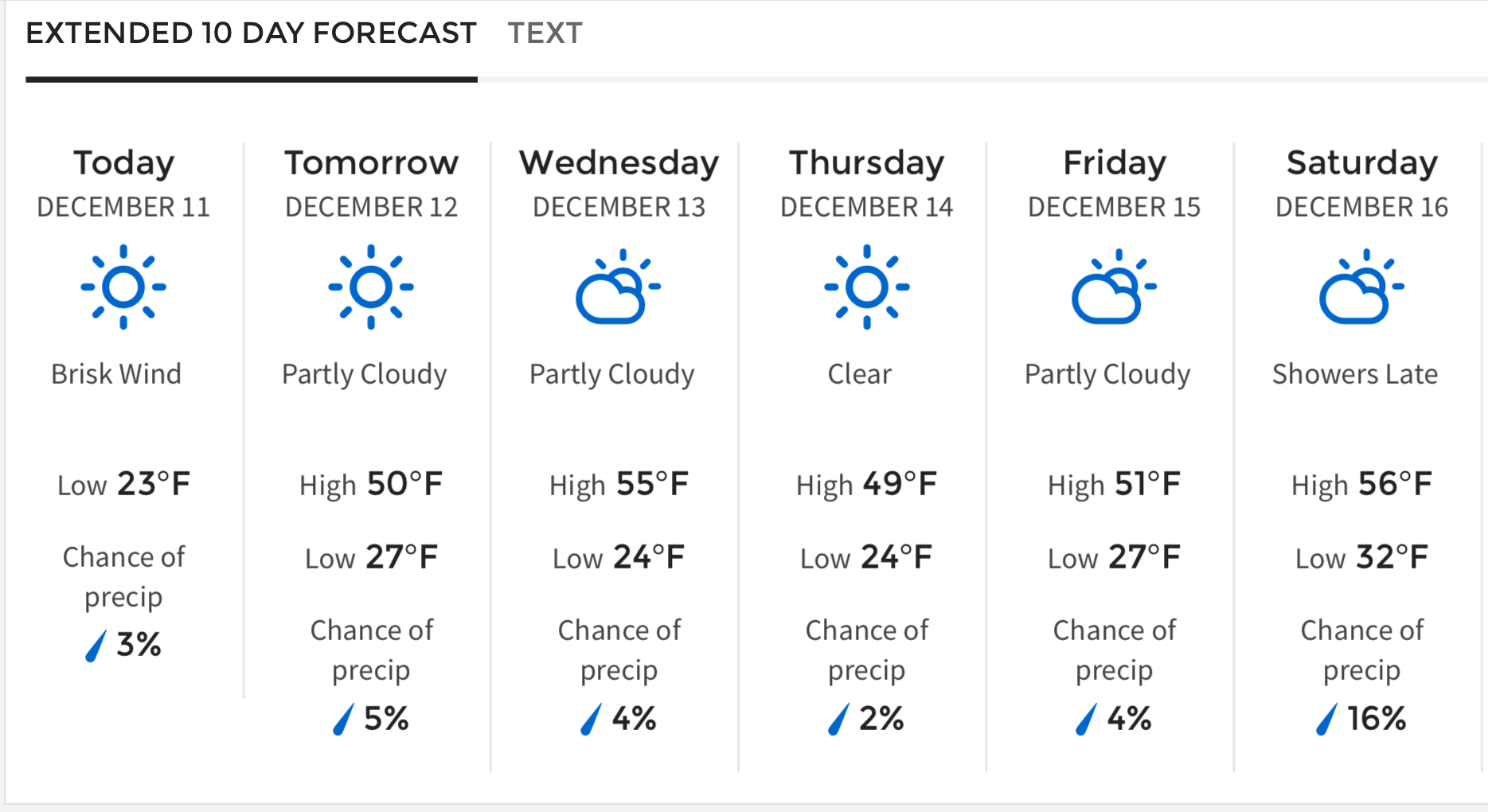Open the Saturday December 16 forecast heading
The height and width of the screenshot is (812, 1488).
[1361, 183]
